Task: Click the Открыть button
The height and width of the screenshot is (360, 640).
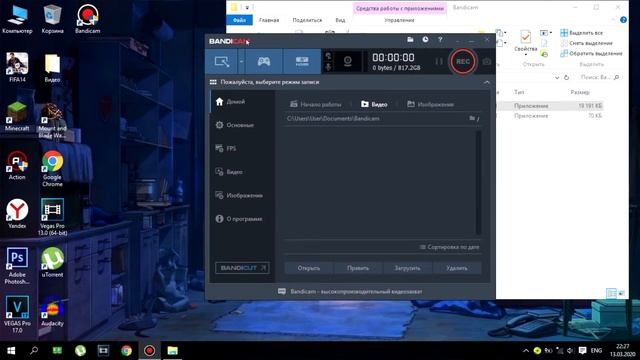Action: [x=309, y=268]
